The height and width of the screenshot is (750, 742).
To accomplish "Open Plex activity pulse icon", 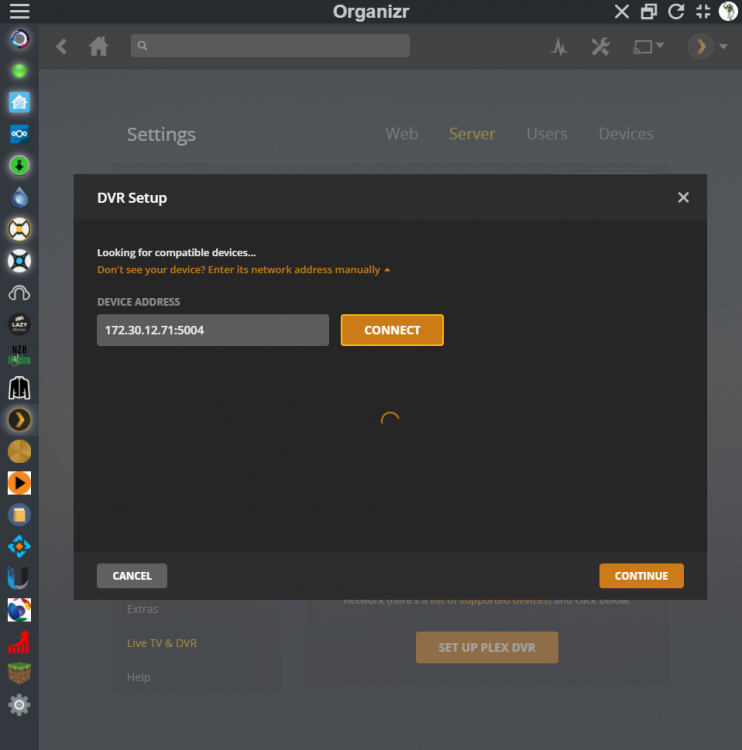I will click(559, 46).
